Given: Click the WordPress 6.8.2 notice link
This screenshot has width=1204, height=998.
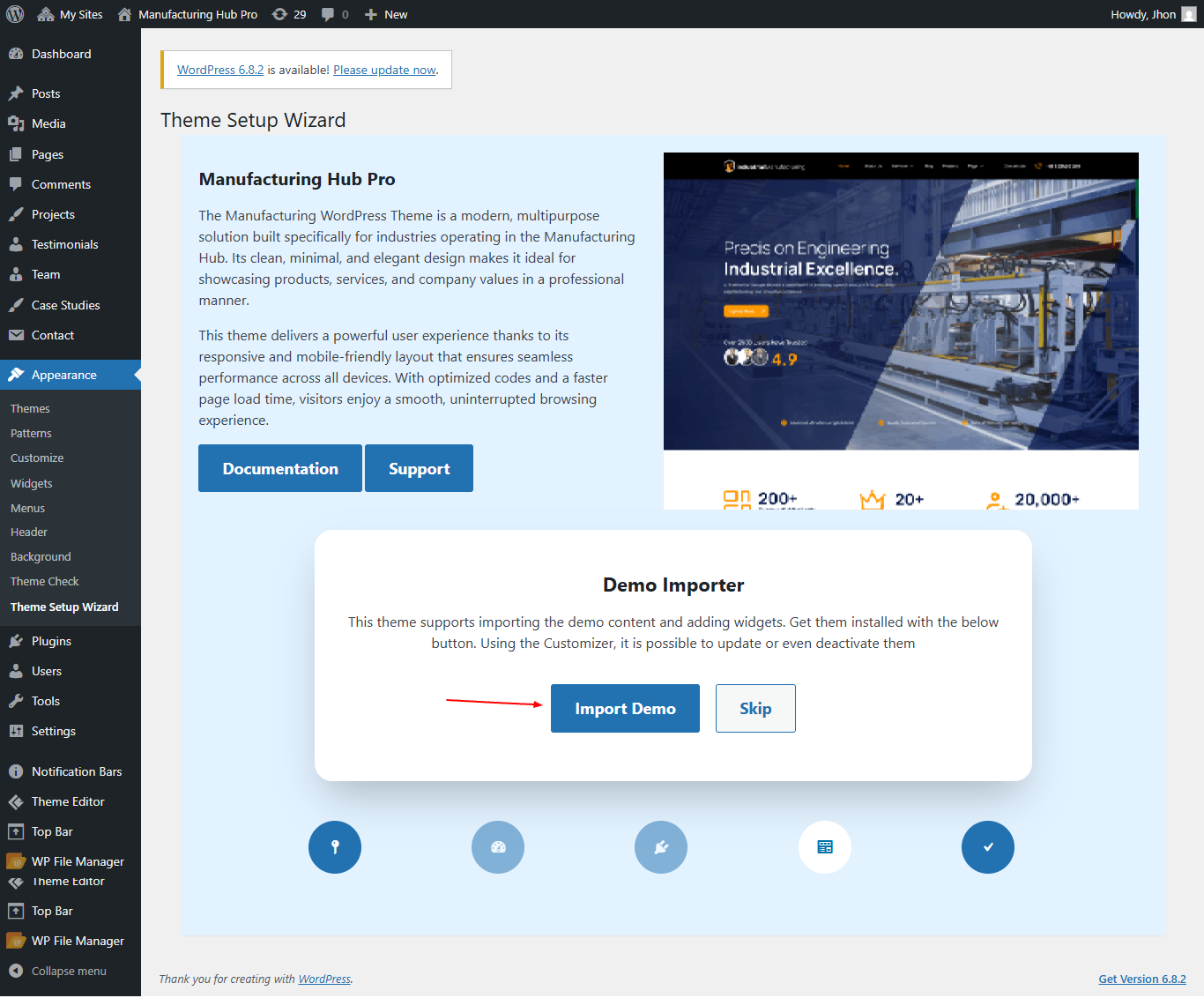Looking at the screenshot, I should click(x=220, y=70).
